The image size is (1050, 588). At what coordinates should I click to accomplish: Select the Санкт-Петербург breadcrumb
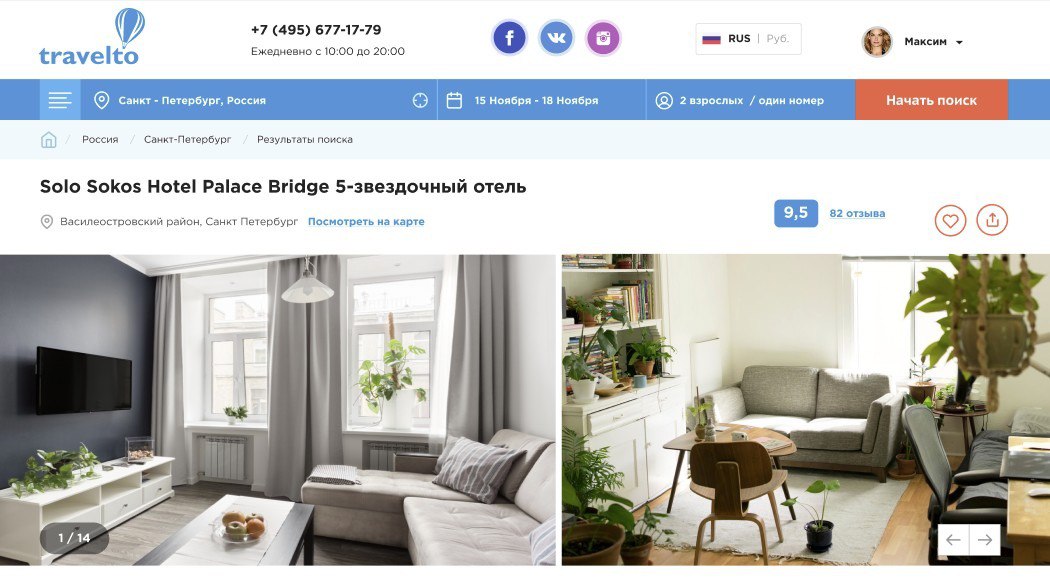point(188,139)
